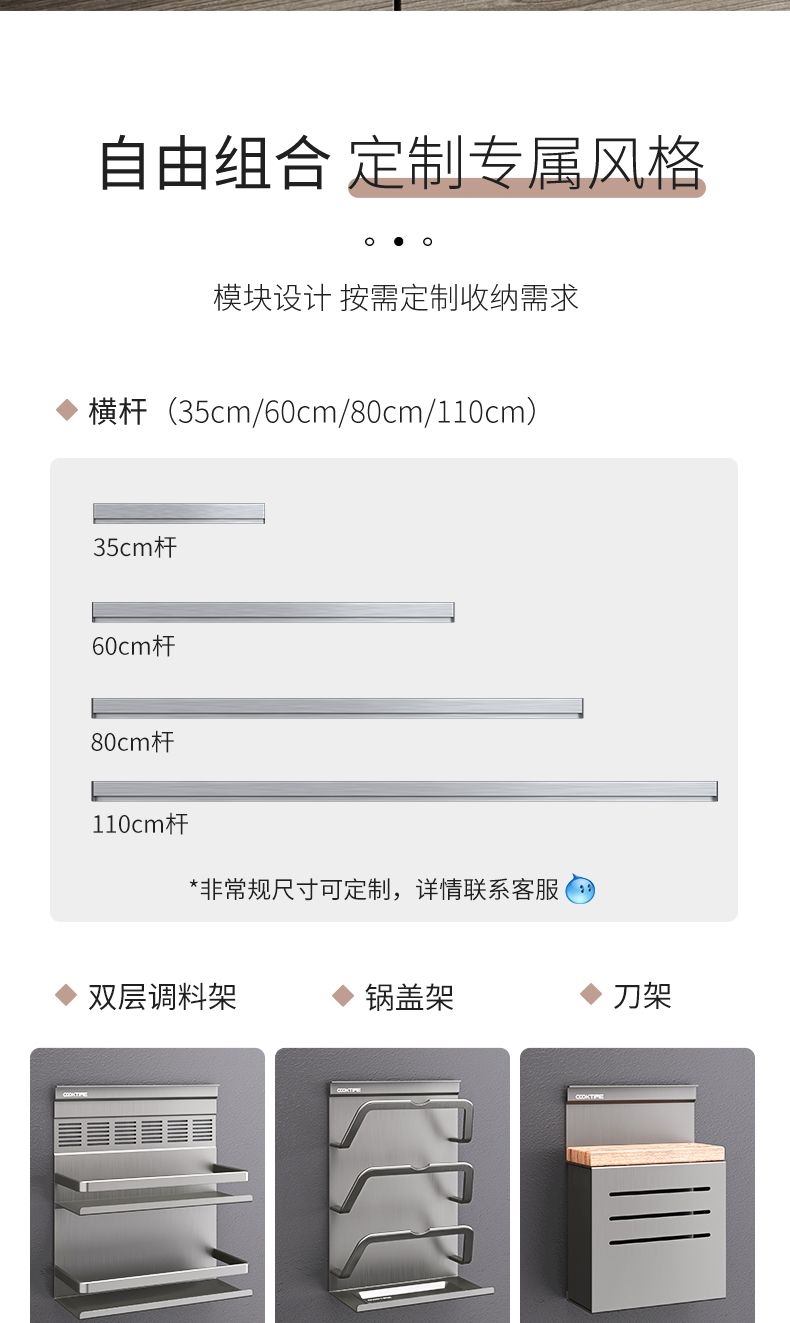Select the filled middle pagination dot
The width and height of the screenshot is (790, 1323).
point(398,241)
